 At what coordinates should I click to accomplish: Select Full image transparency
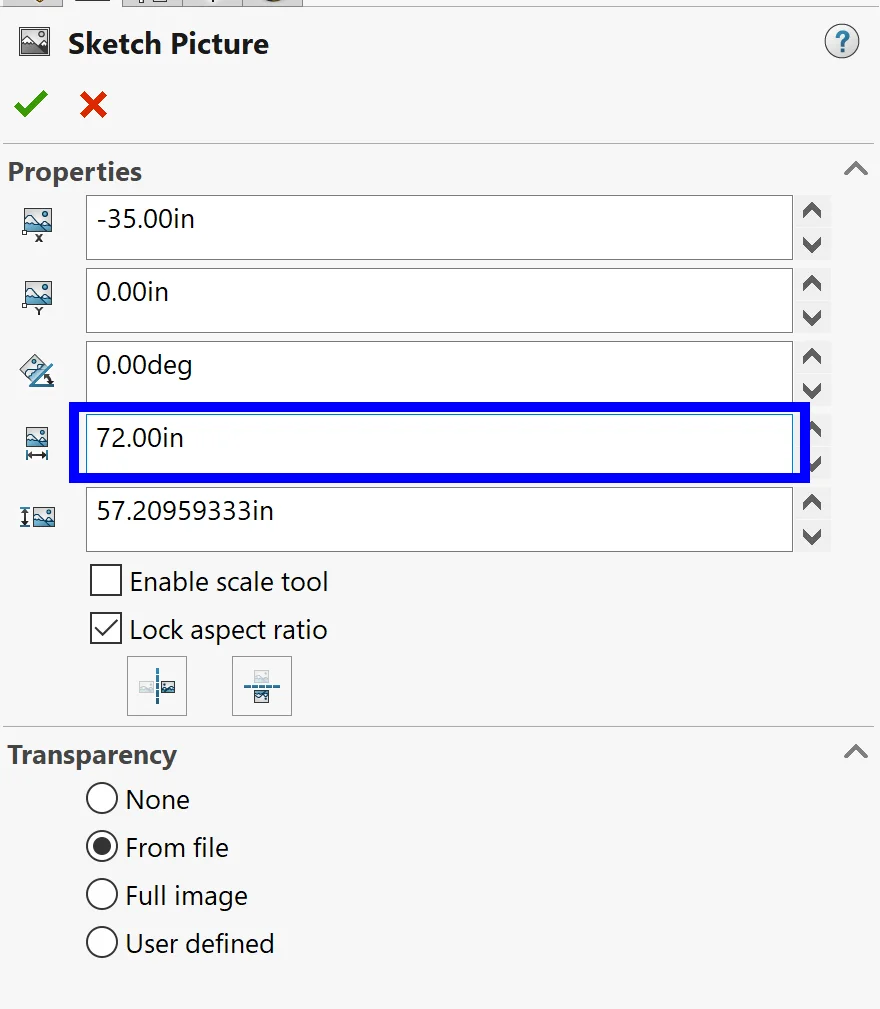click(102, 895)
